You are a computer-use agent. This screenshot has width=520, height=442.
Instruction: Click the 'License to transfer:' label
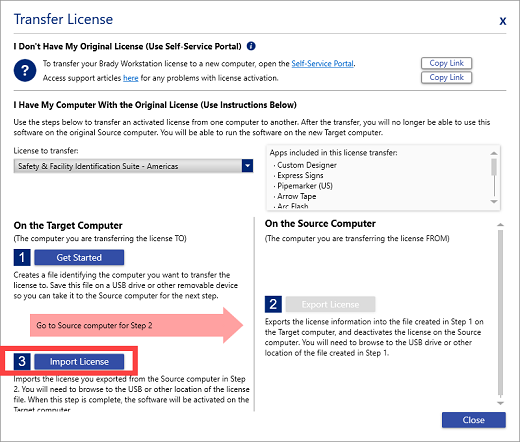[46, 151]
